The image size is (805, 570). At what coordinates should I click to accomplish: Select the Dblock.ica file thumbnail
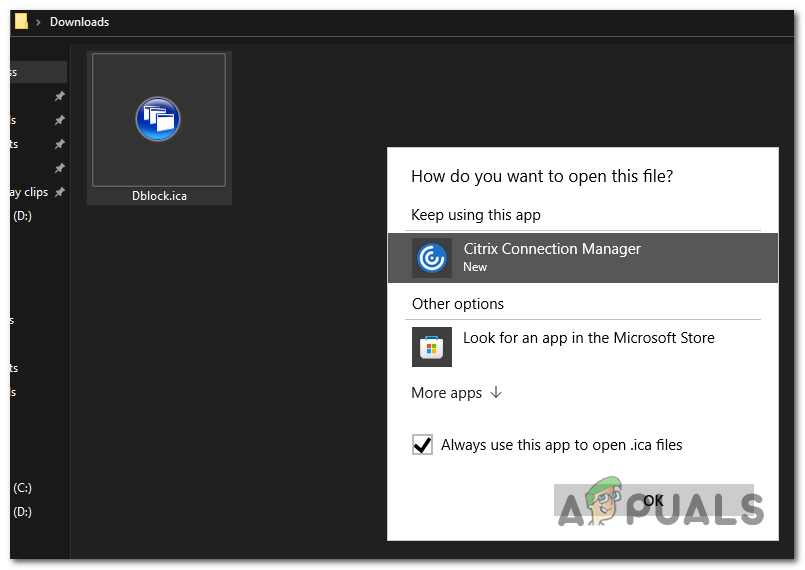click(x=159, y=120)
